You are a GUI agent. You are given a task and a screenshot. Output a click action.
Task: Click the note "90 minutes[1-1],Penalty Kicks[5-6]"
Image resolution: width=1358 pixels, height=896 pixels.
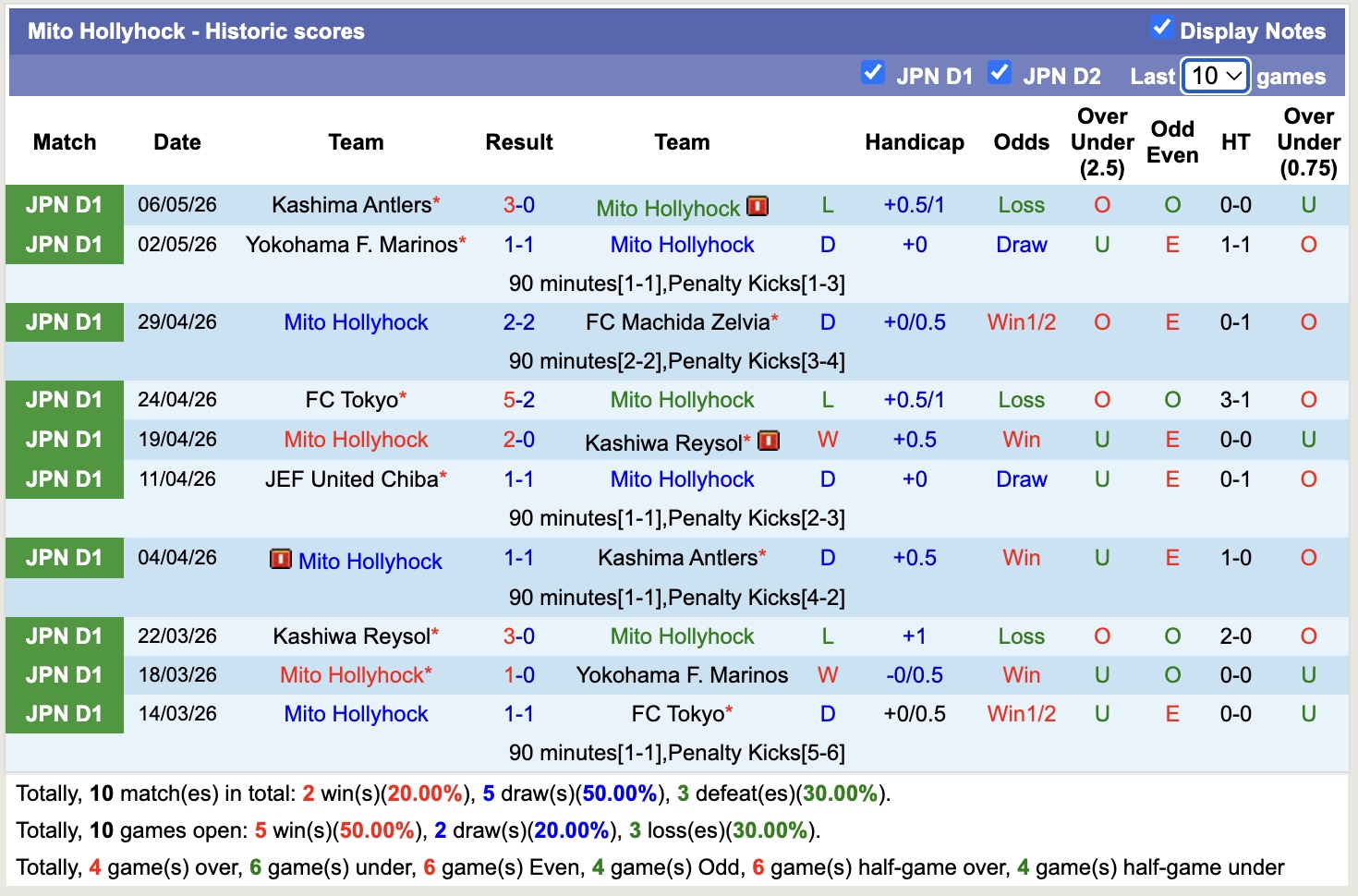point(677,753)
